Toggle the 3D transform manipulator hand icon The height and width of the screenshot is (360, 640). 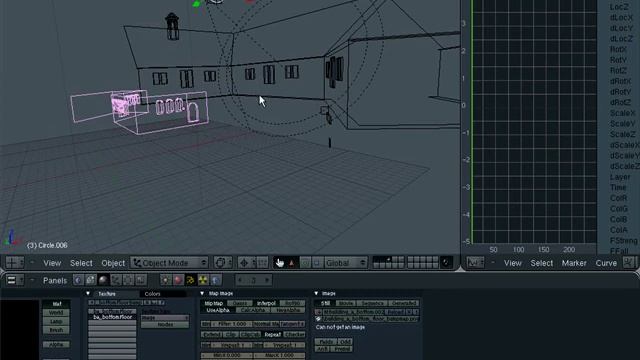[280, 262]
